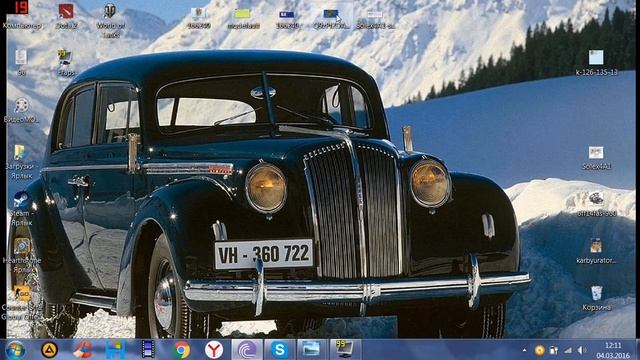
Task: Select the yellow-green image file icon on desktop
Action: [243, 18]
